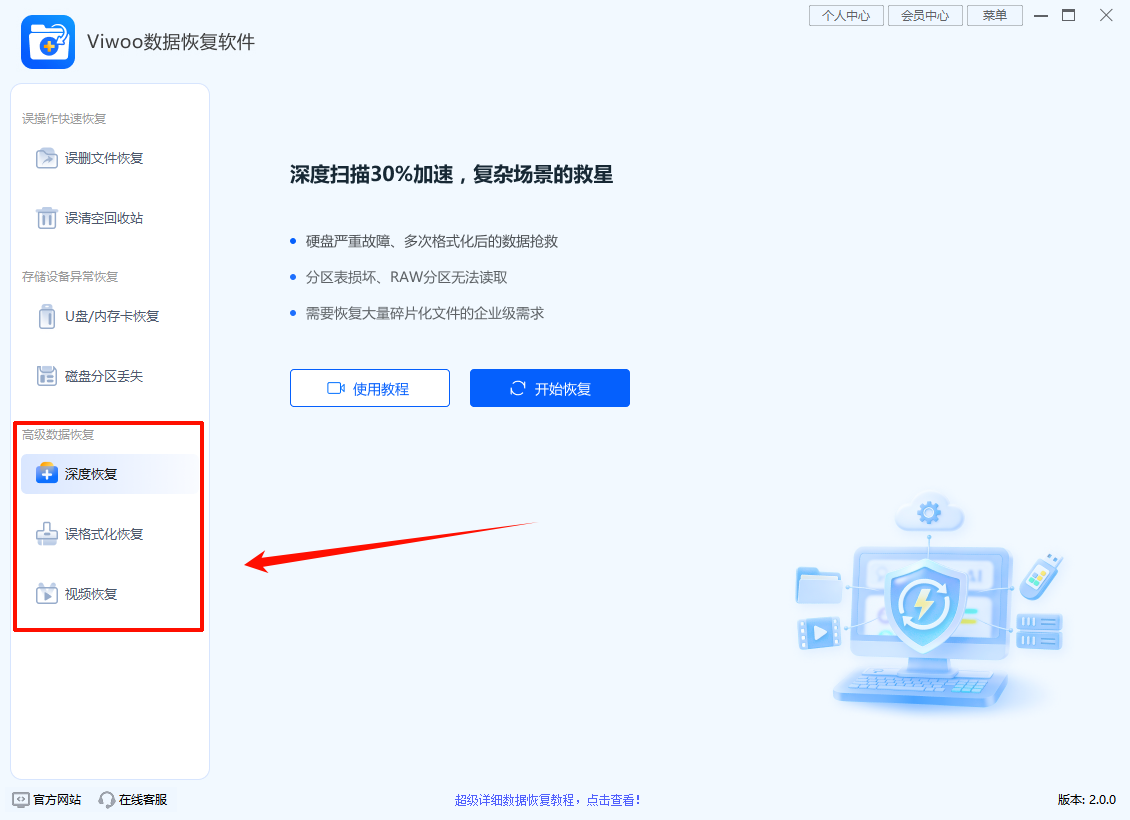Open 在线客服 online customer service icon
1130x820 pixels.
pos(105,799)
